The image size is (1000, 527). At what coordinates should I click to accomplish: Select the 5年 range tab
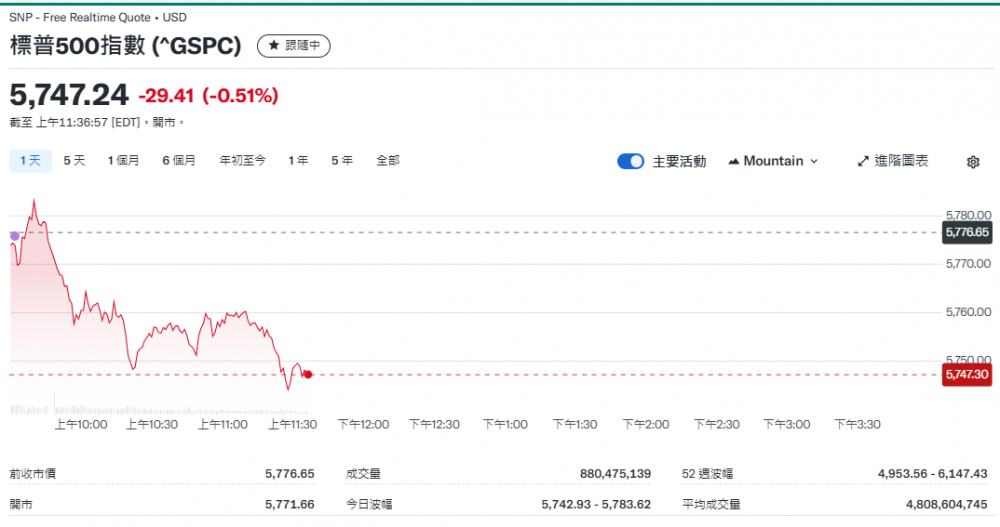[x=342, y=160]
